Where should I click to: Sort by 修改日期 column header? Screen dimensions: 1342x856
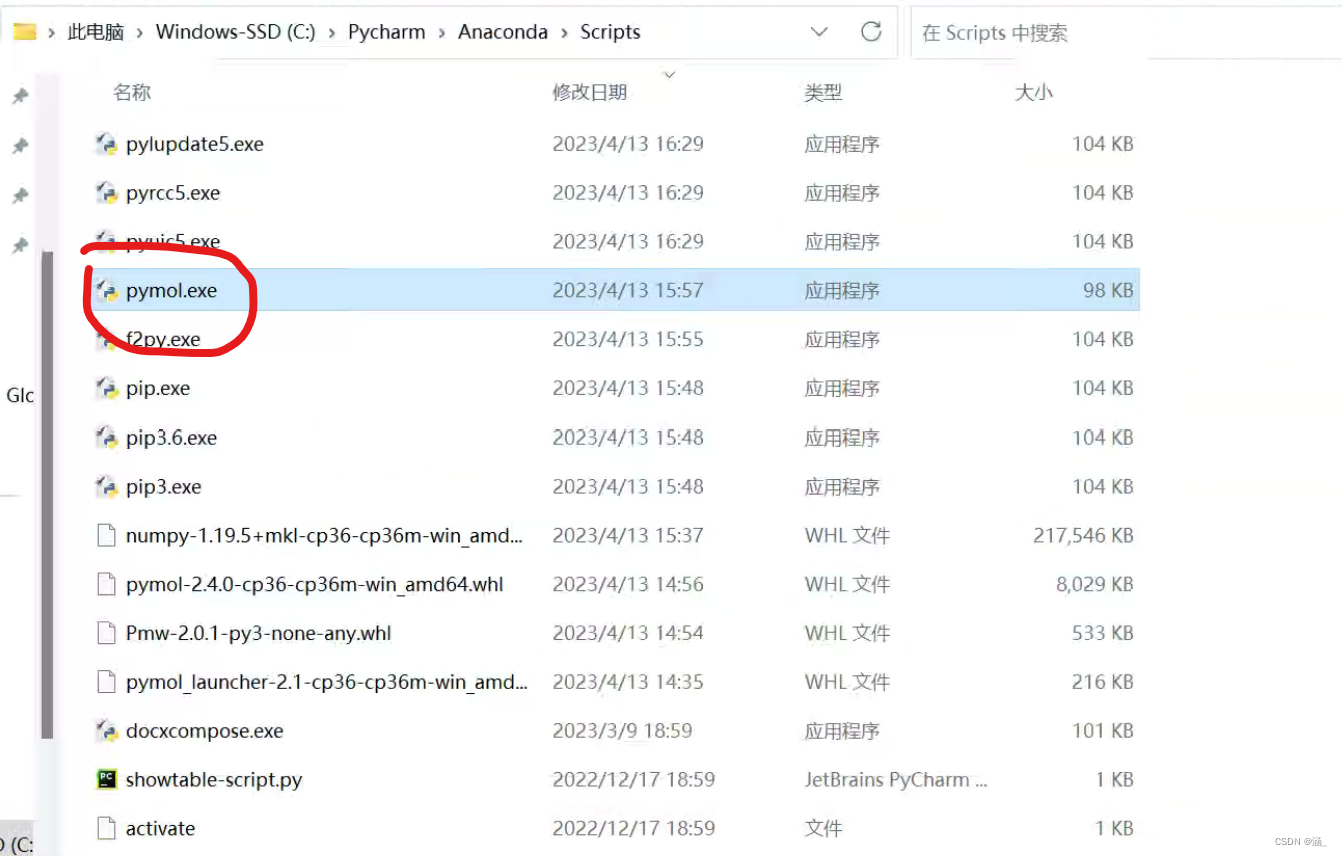590,92
